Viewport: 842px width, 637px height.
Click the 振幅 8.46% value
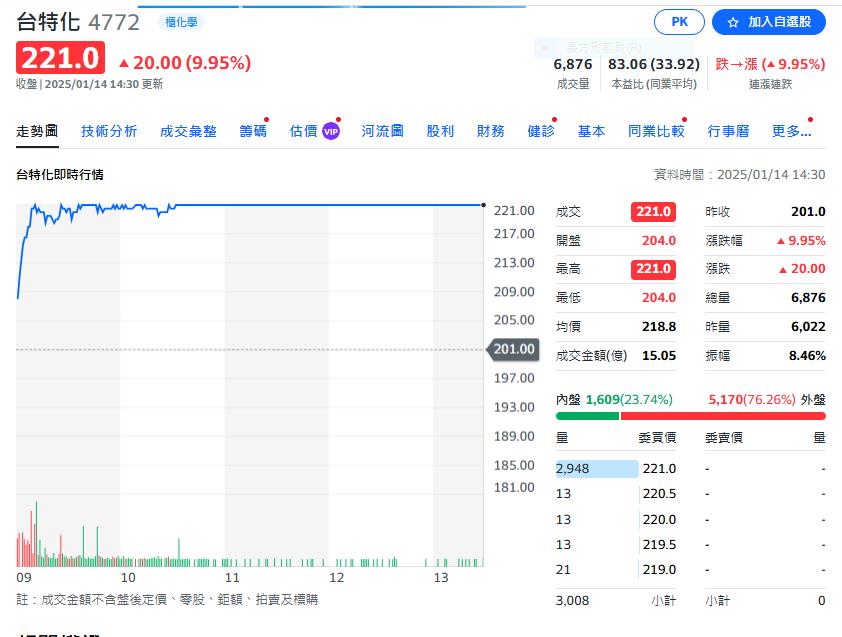click(807, 356)
